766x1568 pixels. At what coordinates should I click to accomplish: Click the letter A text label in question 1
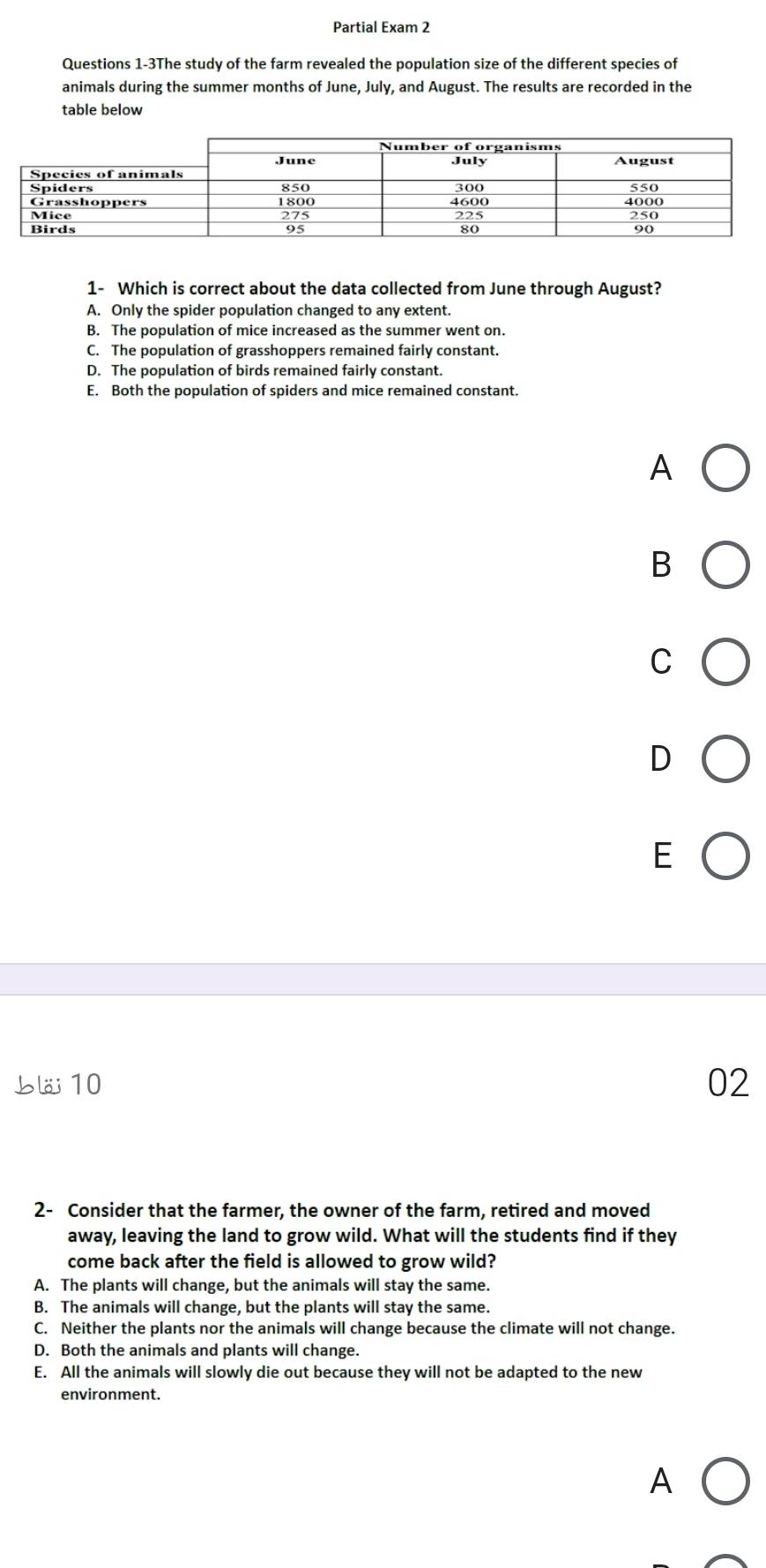[660, 468]
